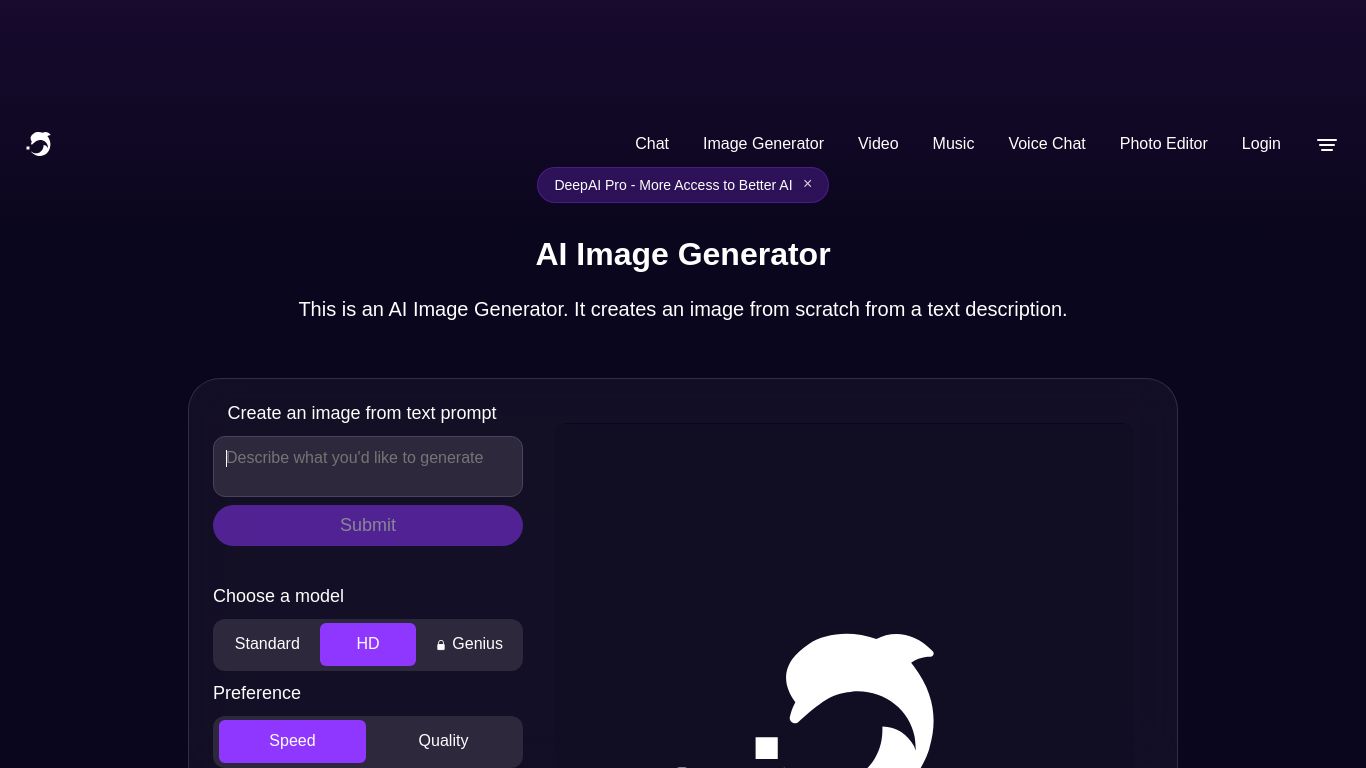Select the HD model option
1366x768 pixels.
click(368, 644)
